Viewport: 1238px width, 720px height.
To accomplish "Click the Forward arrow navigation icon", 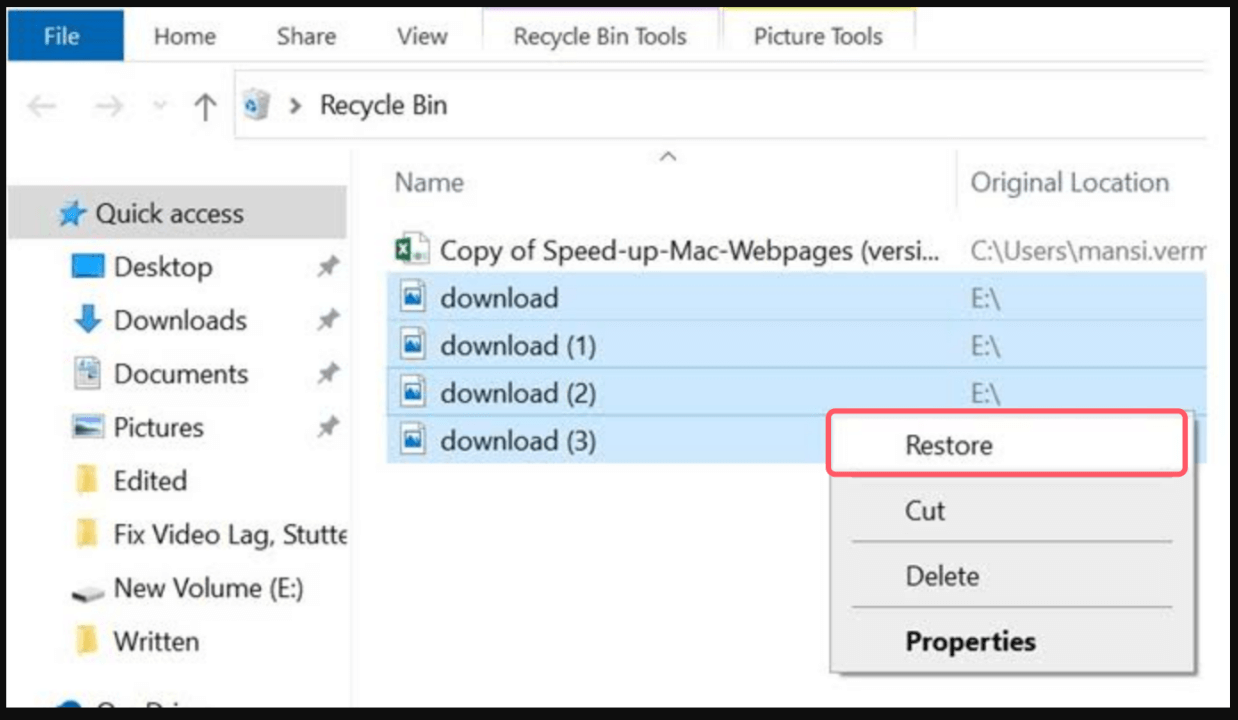I will 108,106.
